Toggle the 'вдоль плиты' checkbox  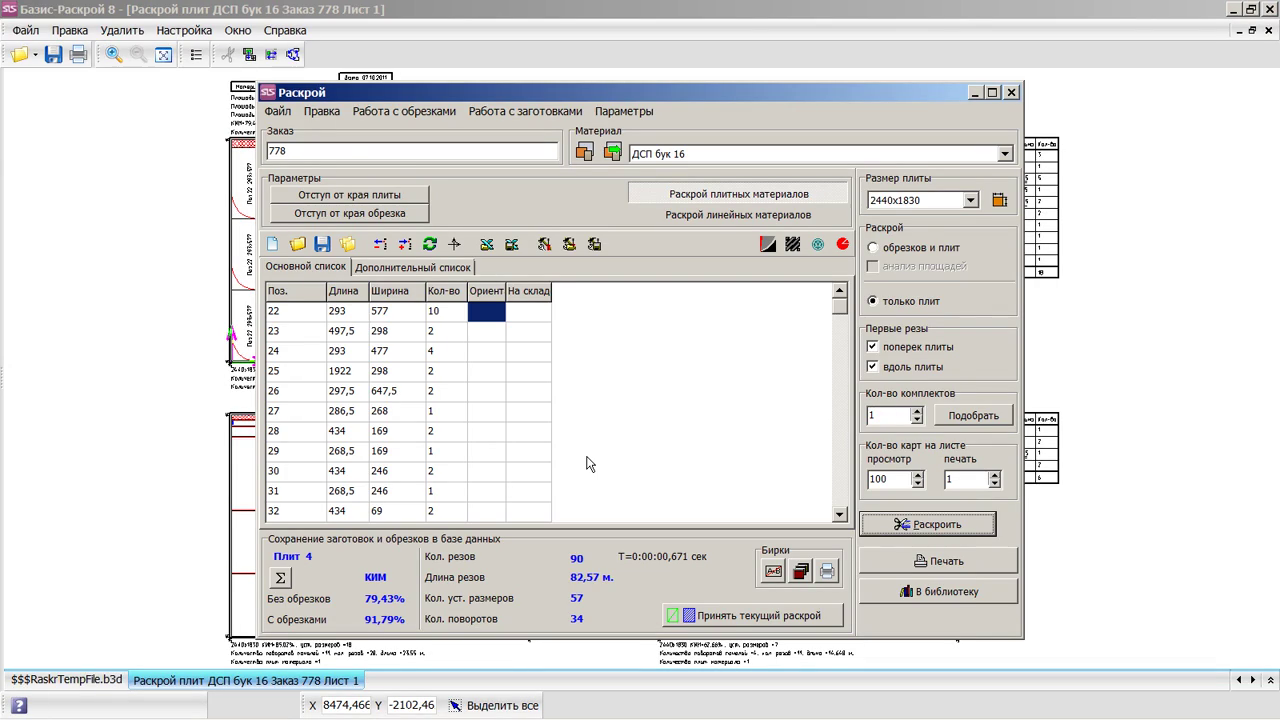872,367
